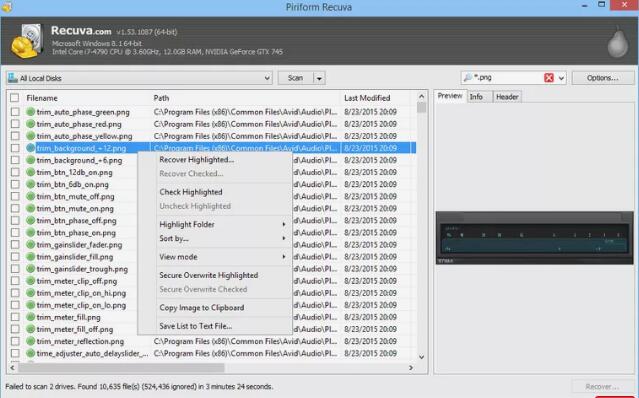Click green status icon for trim_background_+6.png
Viewport: 639px width, 398px height.
pos(30,160)
